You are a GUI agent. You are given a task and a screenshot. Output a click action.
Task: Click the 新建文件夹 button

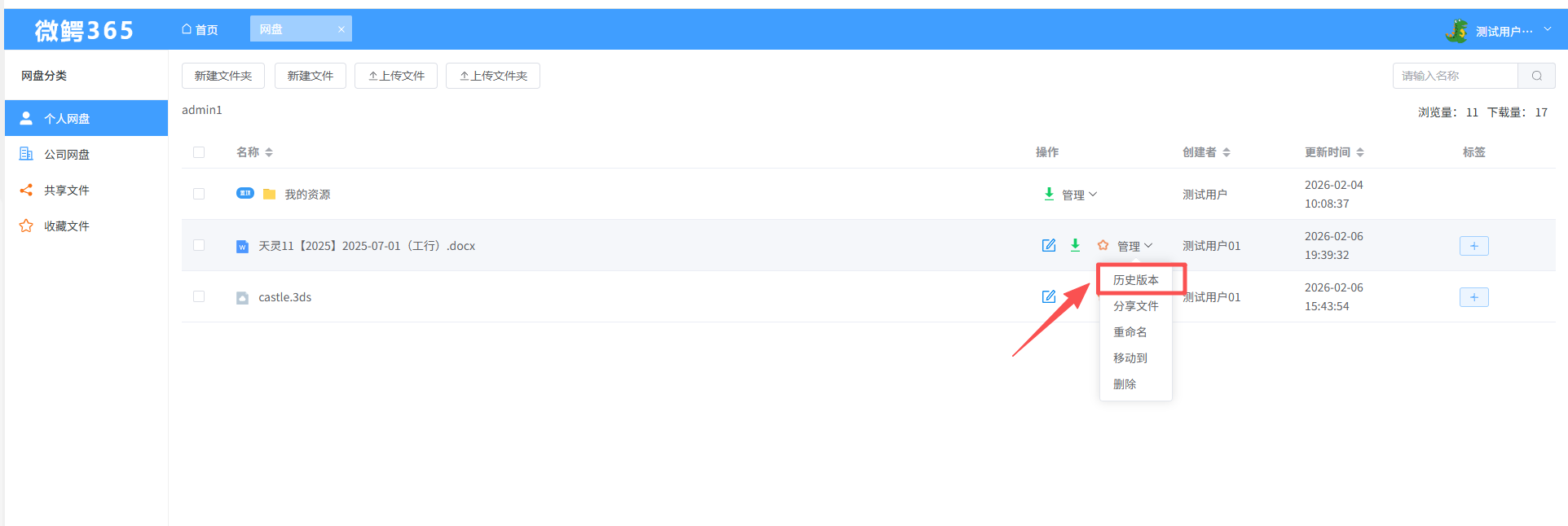click(223, 76)
